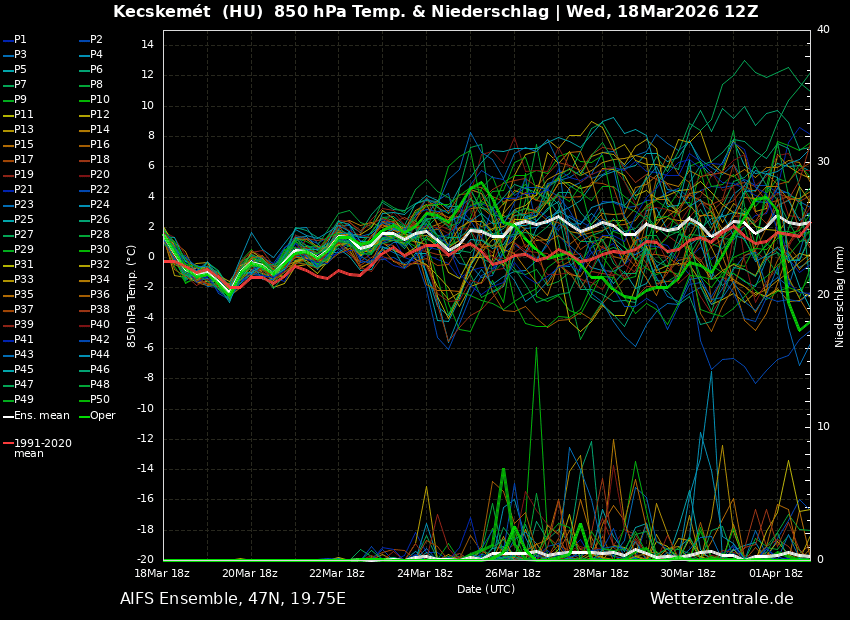This screenshot has width=850, height=620.
Task: Select the Oper legend label
Action: (x=102, y=416)
